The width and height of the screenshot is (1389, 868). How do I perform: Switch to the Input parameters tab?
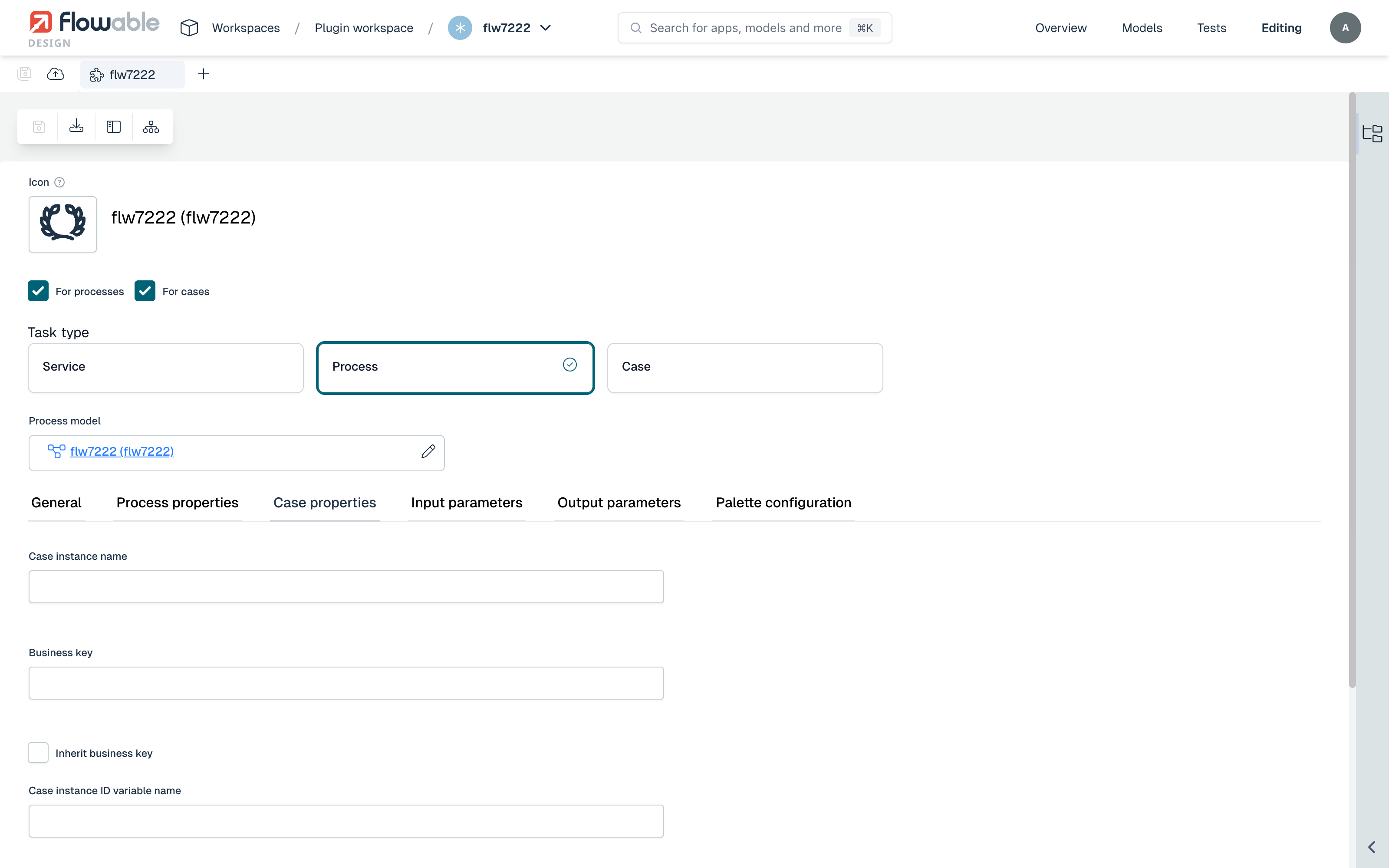pos(467,502)
